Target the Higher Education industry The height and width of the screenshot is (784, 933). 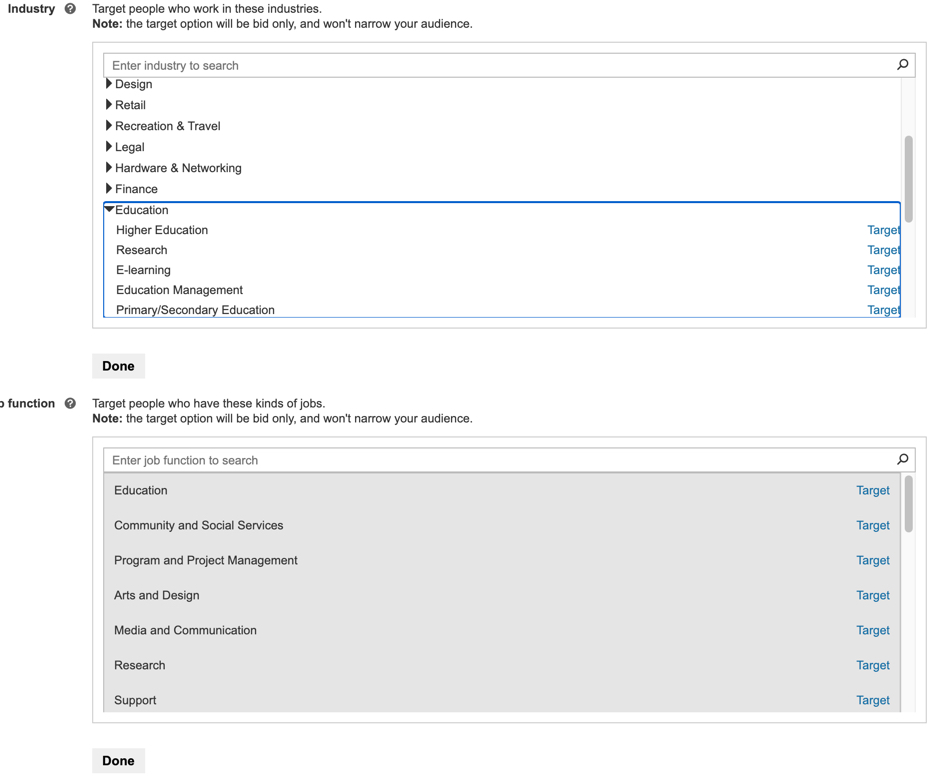pos(883,230)
